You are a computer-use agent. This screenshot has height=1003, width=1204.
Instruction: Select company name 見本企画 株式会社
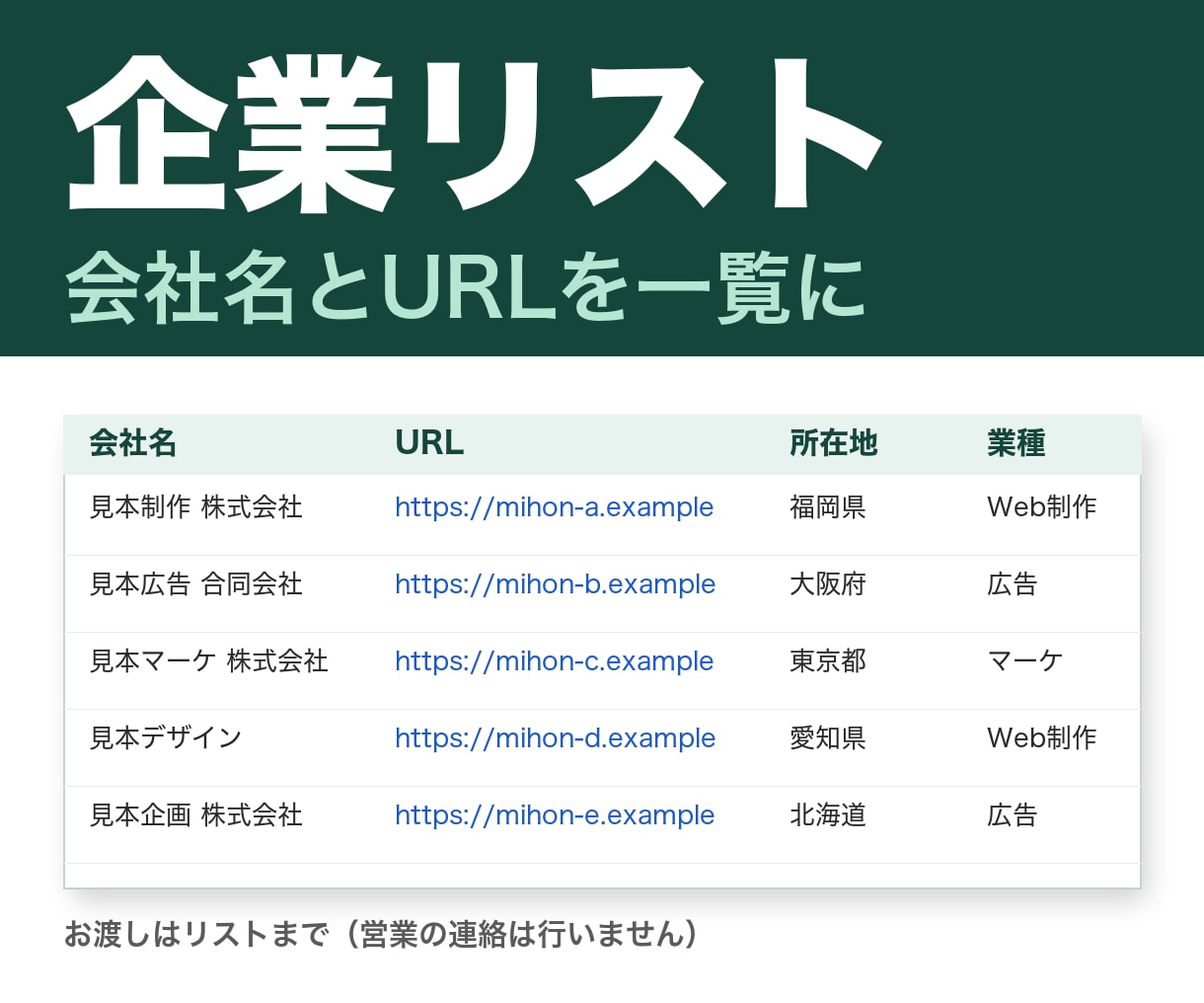[x=195, y=815]
